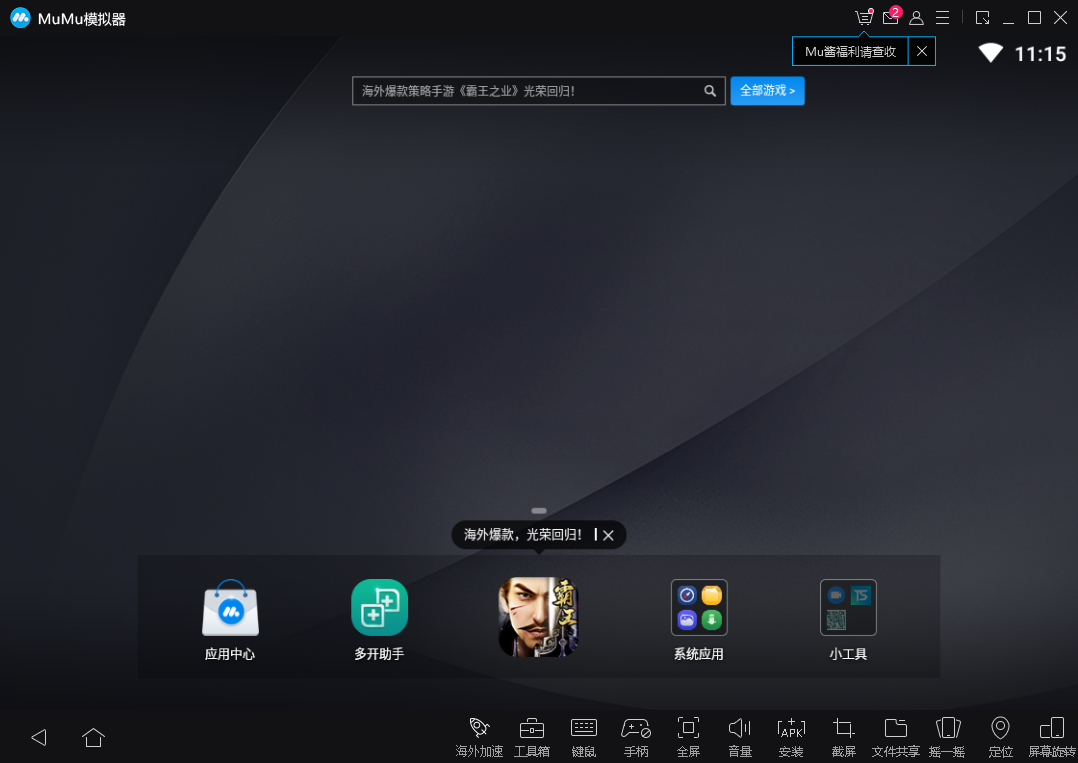
Task: Open the 小工具 folder
Action: point(847,608)
